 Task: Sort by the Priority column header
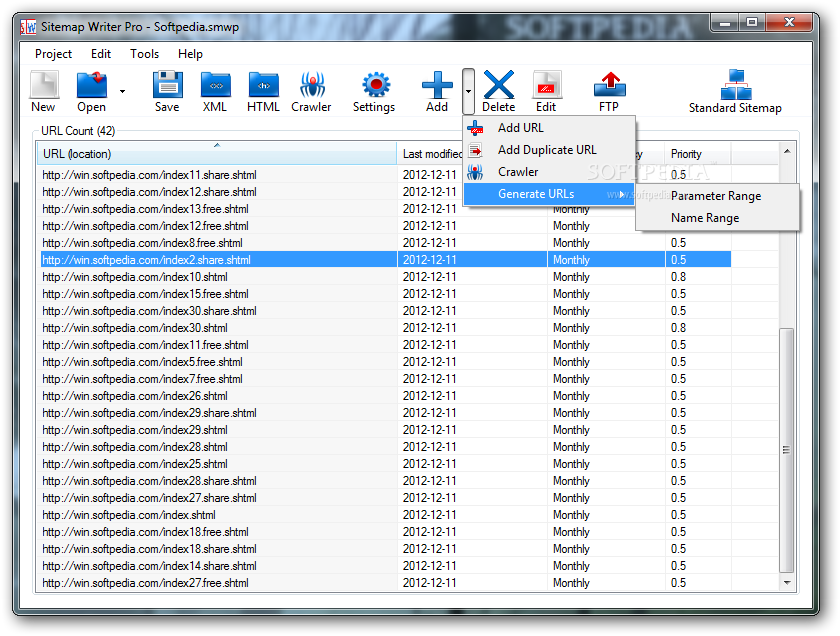(698, 154)
